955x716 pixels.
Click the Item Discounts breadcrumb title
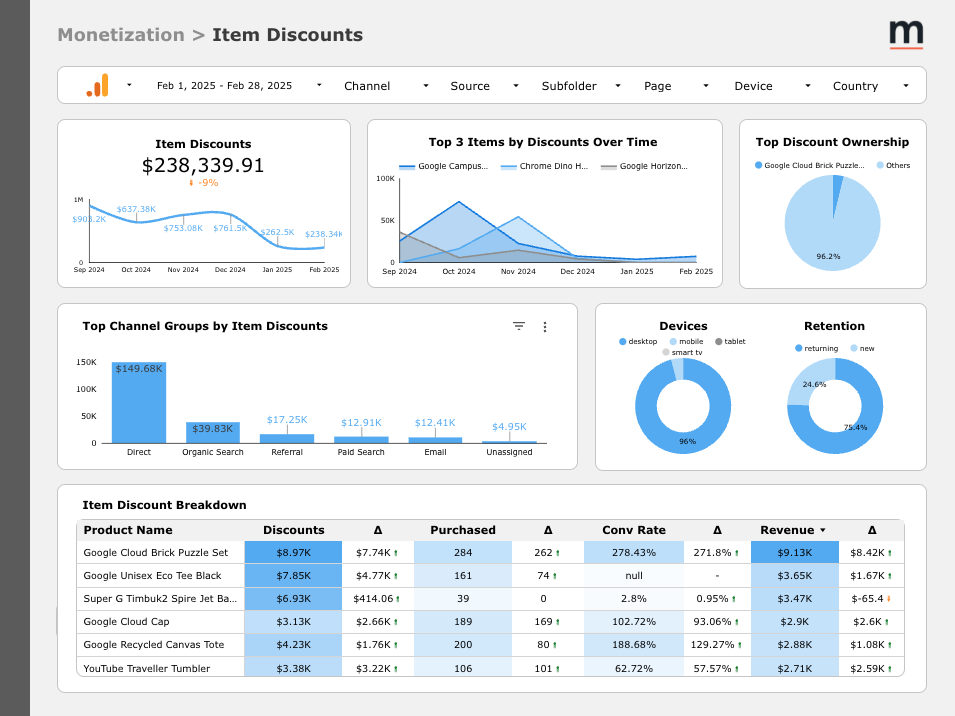287,35
